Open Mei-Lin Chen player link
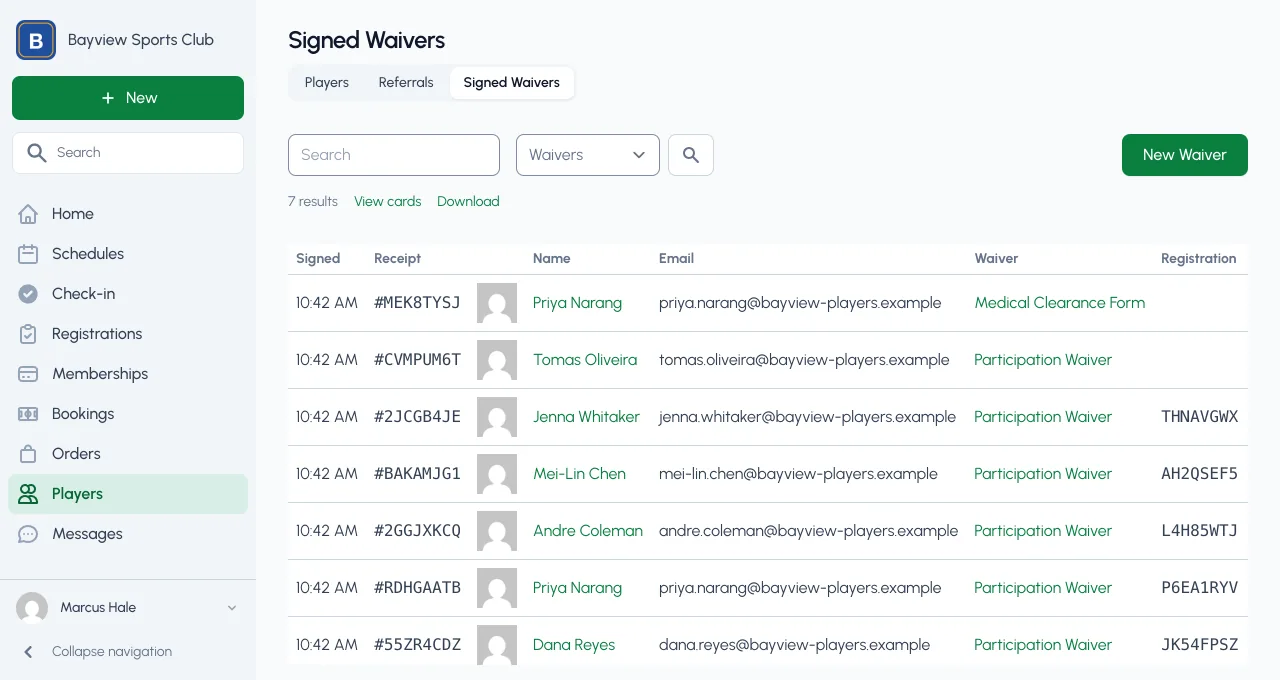The width and height of the screenshot is (1280, 680). point(579,474)
